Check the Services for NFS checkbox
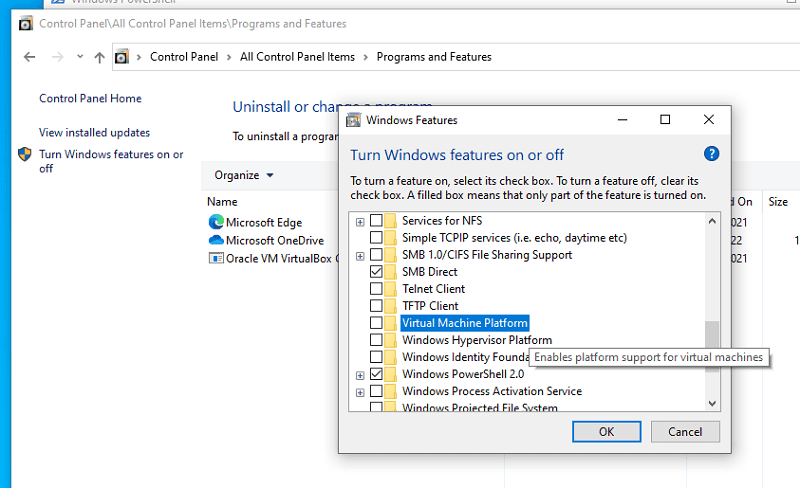The height and width of the screenshot is (488, 800). [376, 221]
